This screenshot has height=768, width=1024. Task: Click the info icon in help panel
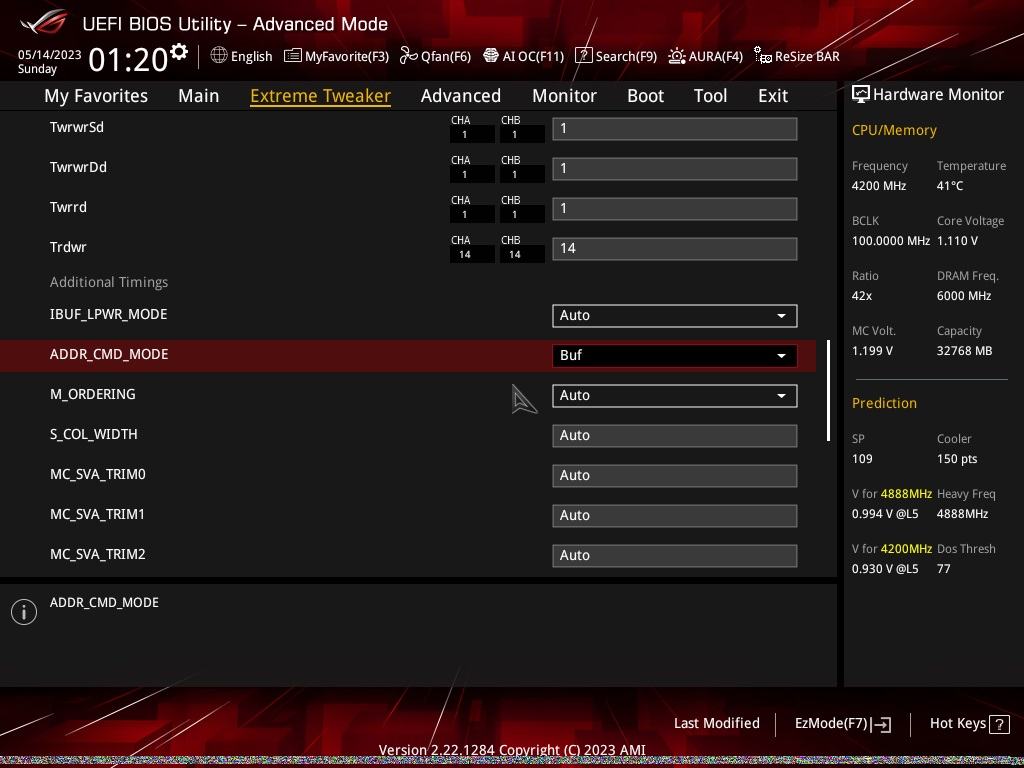(24, 612)
